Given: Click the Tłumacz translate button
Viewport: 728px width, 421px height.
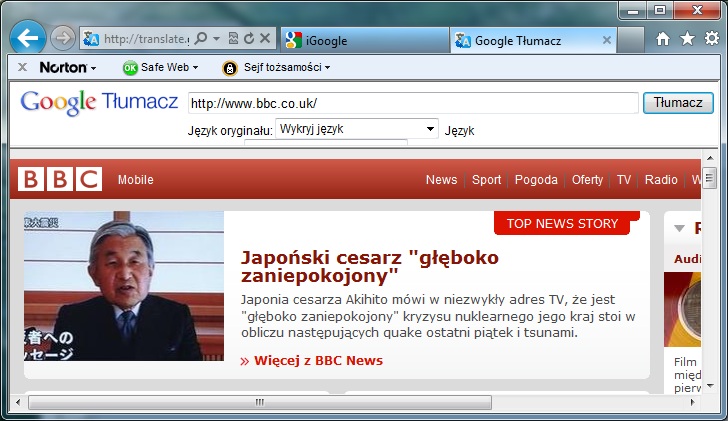Looking at the screenshot, I should (x=678, y=103).
